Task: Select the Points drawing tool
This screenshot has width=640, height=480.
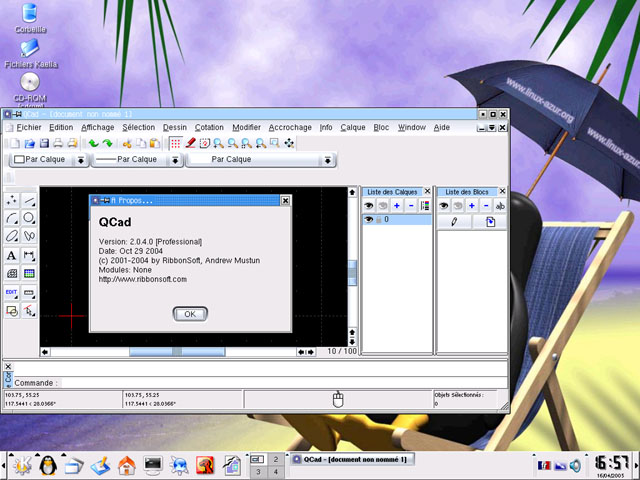Action: (12, 200)
